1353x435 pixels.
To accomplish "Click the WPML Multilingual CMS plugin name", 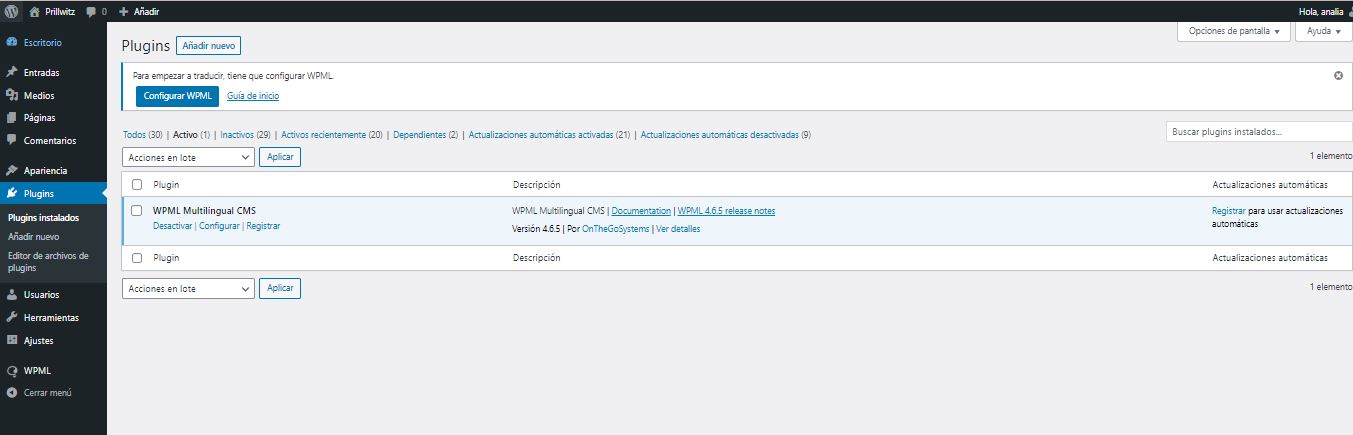I will tap(204, 210).
